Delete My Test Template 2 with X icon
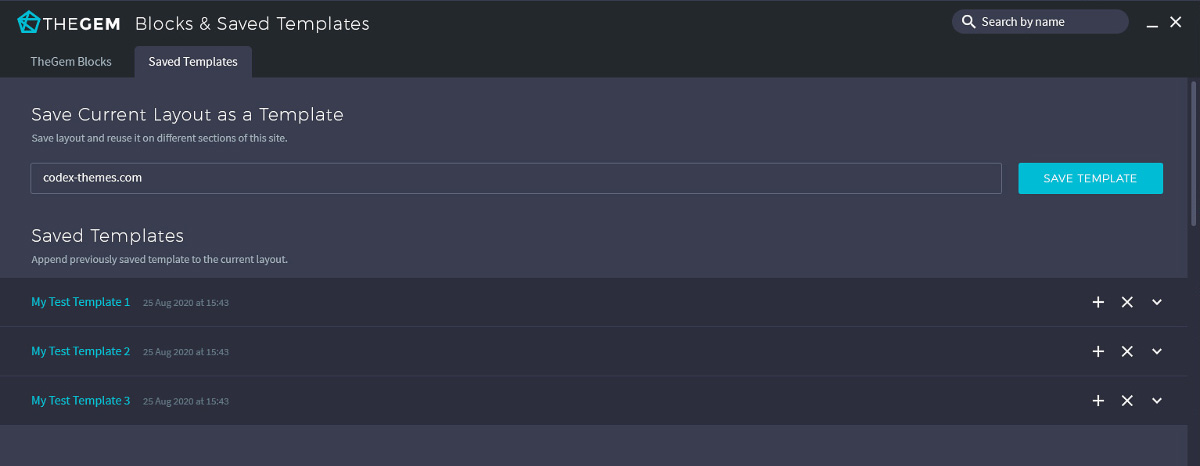Viewport: 1200px width, 466px height. [1127, 351]
